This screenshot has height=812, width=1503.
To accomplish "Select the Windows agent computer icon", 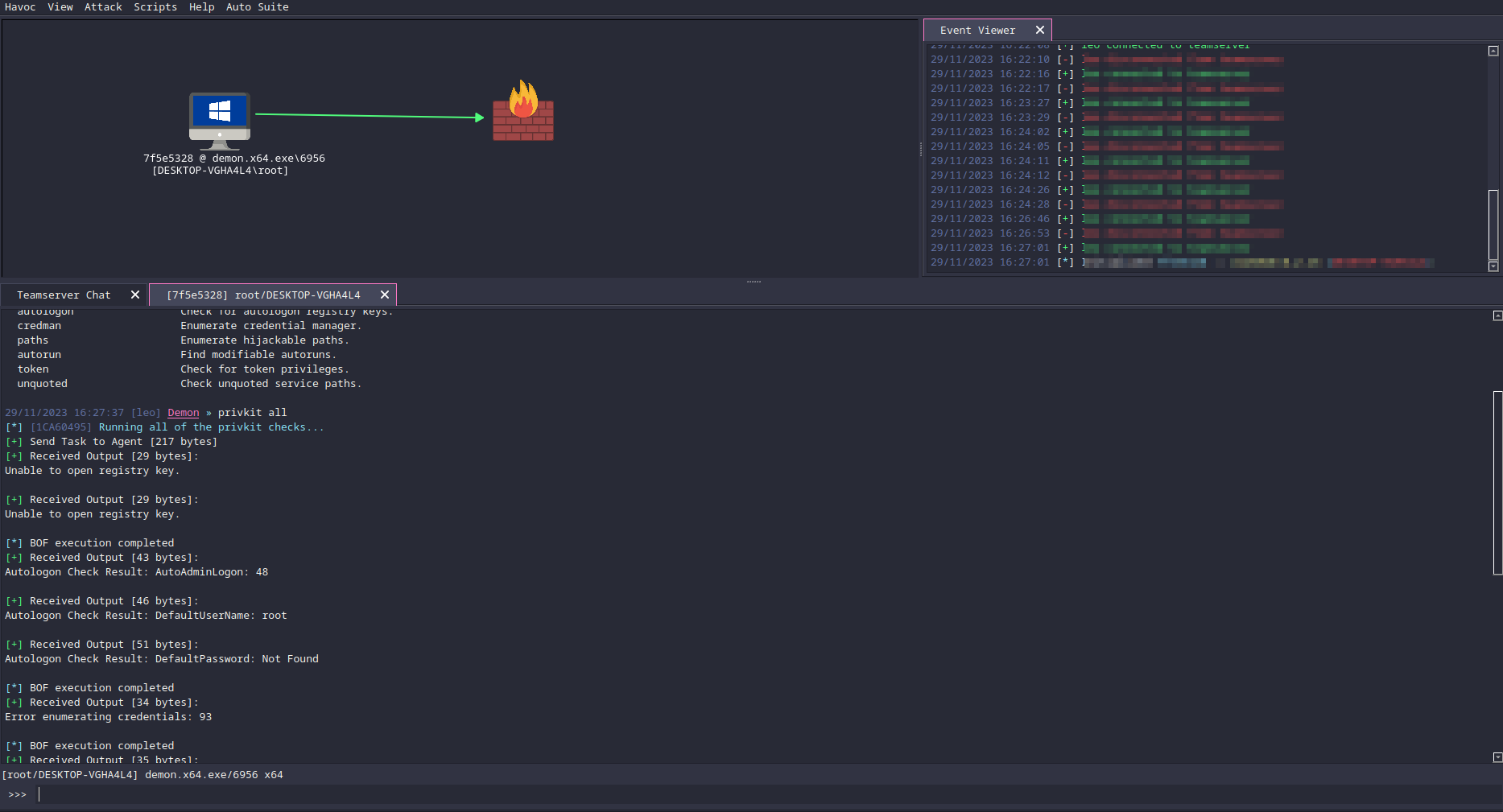I will 220,121.
